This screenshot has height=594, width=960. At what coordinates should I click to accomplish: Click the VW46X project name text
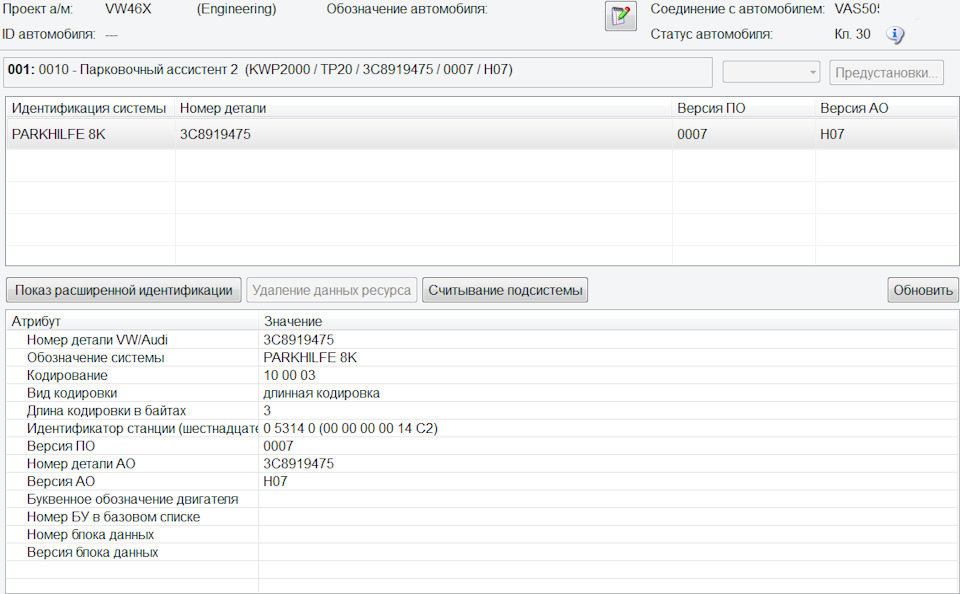point(128,9)
